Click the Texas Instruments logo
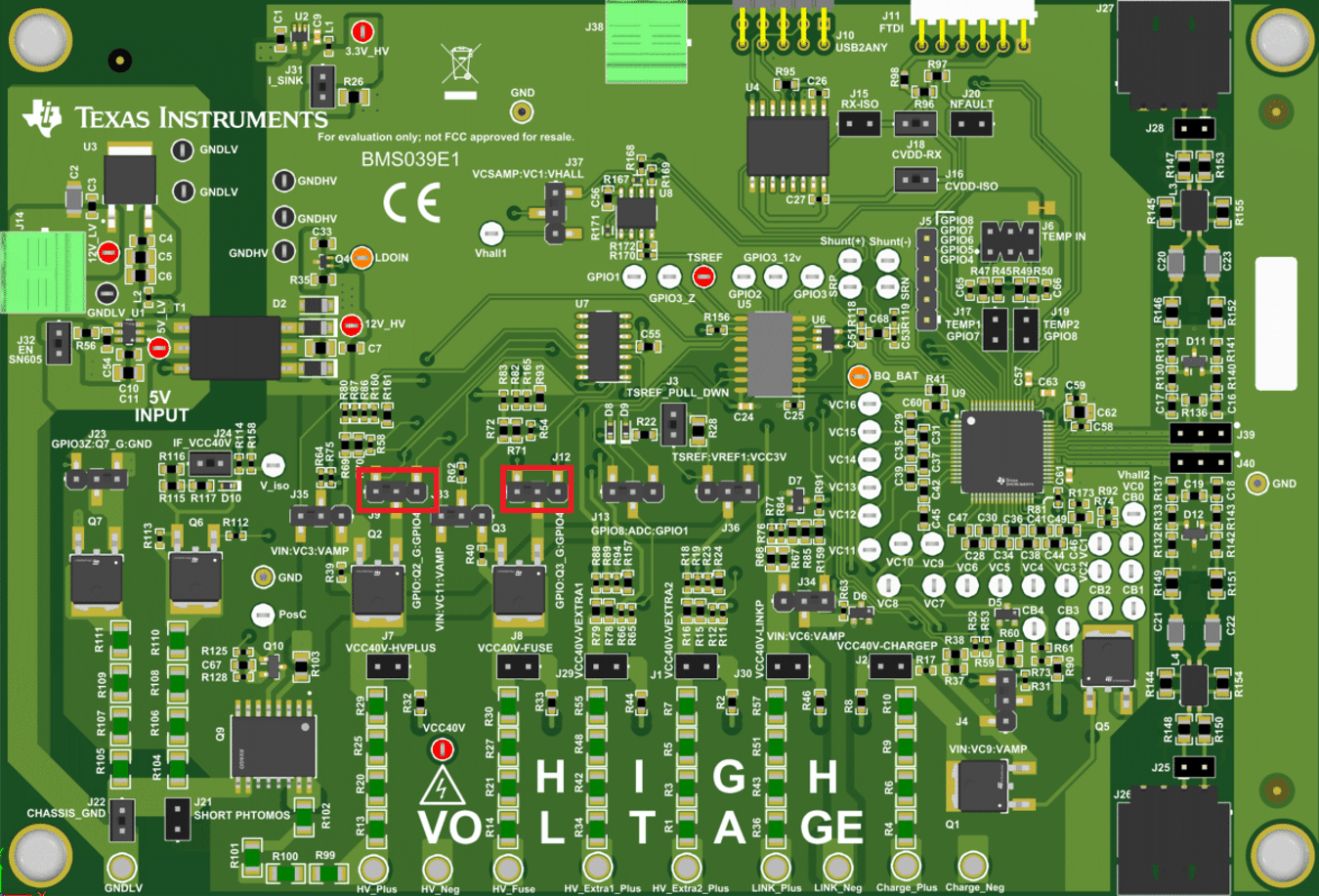Screen dimensions: 1319x896 click(x=174, y=116)
